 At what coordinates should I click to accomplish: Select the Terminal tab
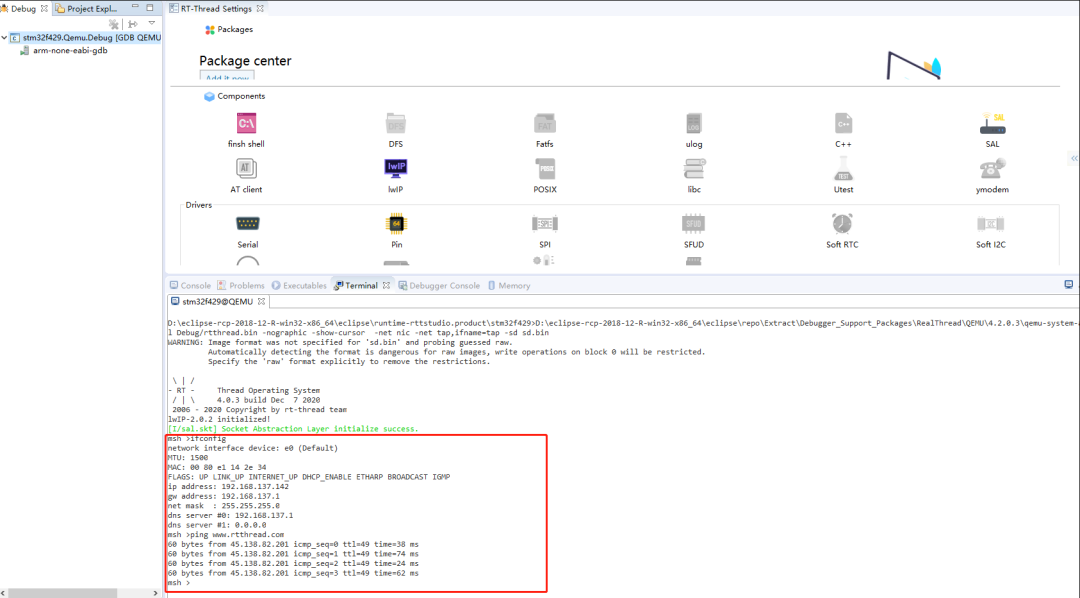coord(355,285)
